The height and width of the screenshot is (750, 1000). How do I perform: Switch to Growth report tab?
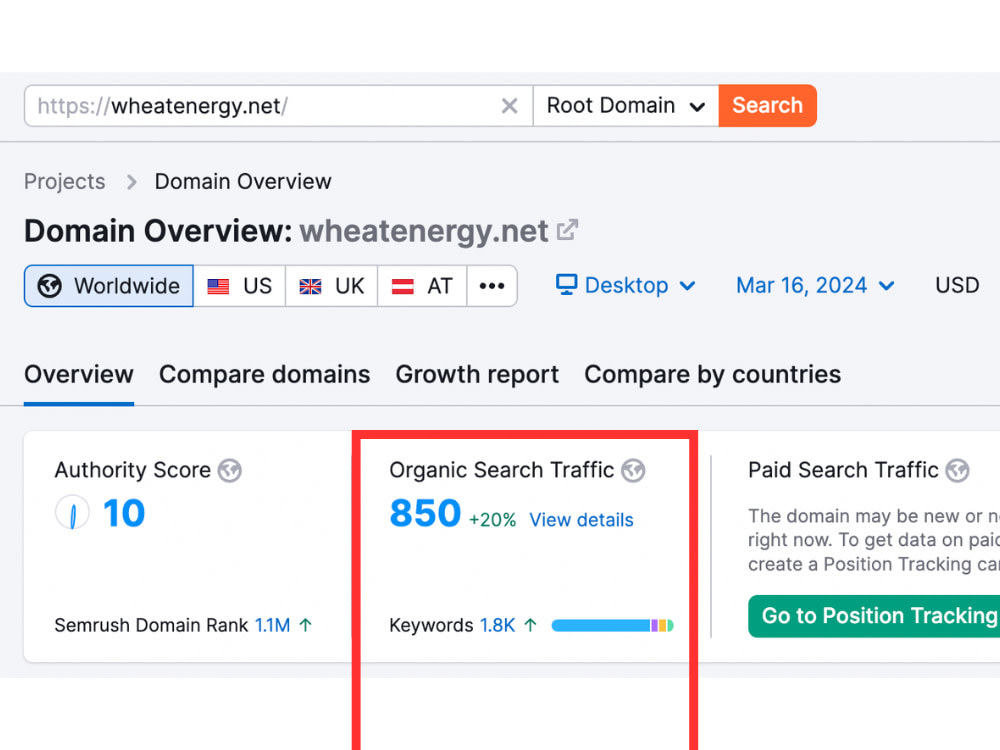pos(477,374)
